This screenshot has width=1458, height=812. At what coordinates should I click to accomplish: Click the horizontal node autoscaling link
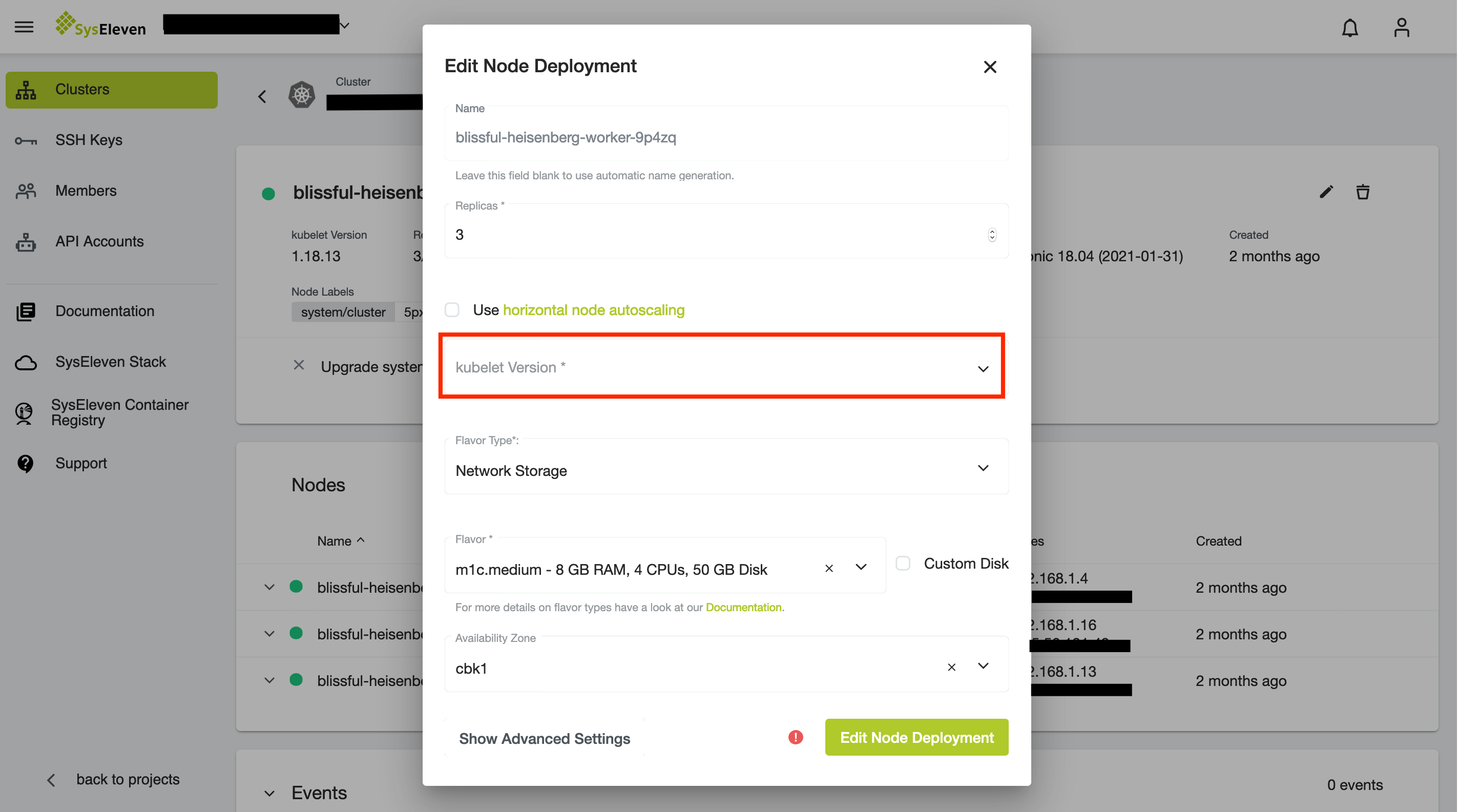click(x=594, y=309)
